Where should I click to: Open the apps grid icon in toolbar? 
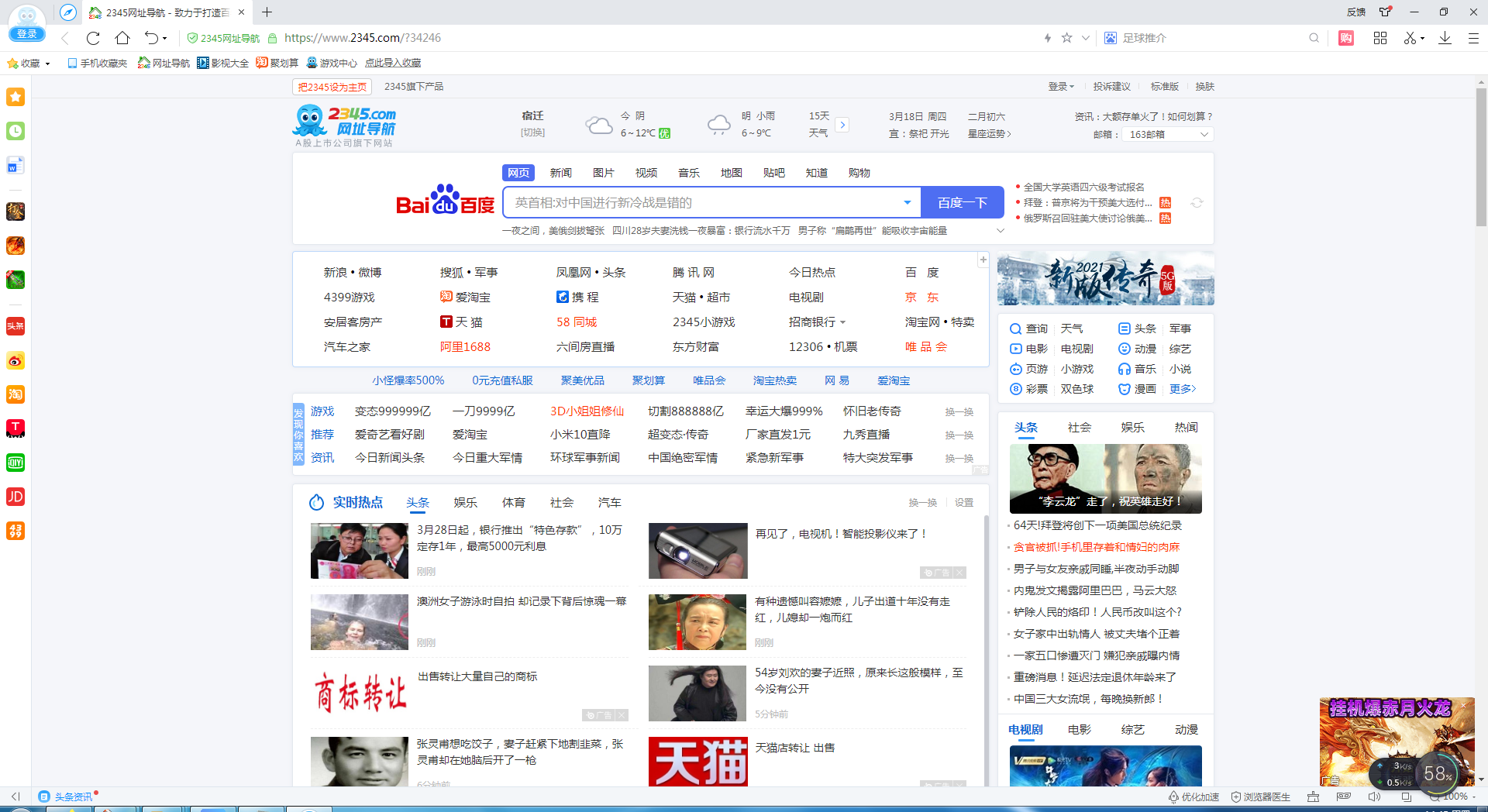[1379, 38]
